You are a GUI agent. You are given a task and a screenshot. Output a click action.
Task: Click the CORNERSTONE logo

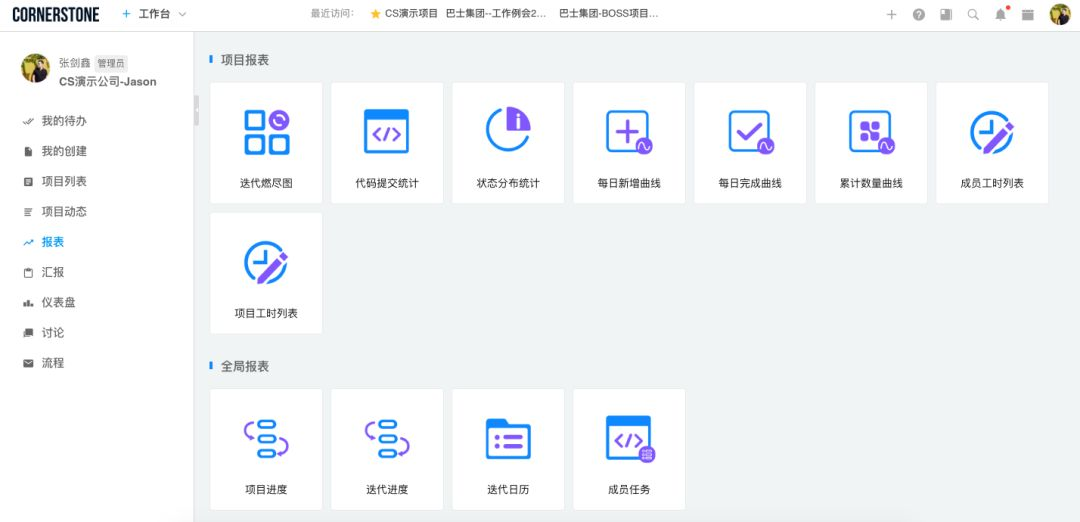[56, 14]
